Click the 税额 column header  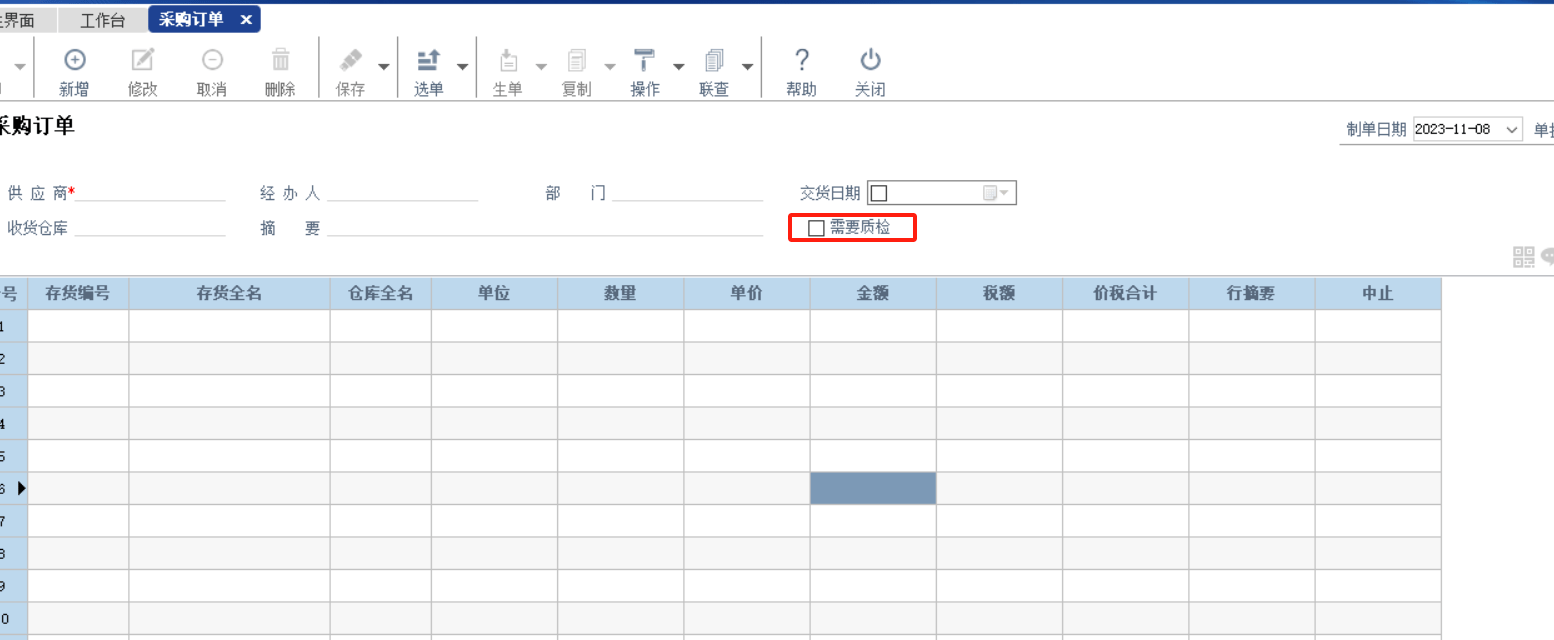tap(999, 294)
